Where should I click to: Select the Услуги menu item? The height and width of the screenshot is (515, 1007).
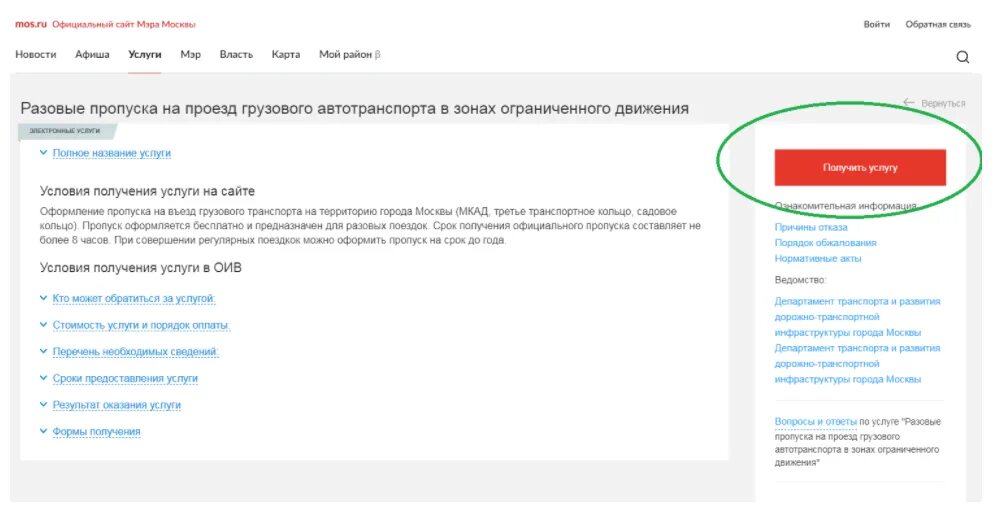[x=144, y=55]
